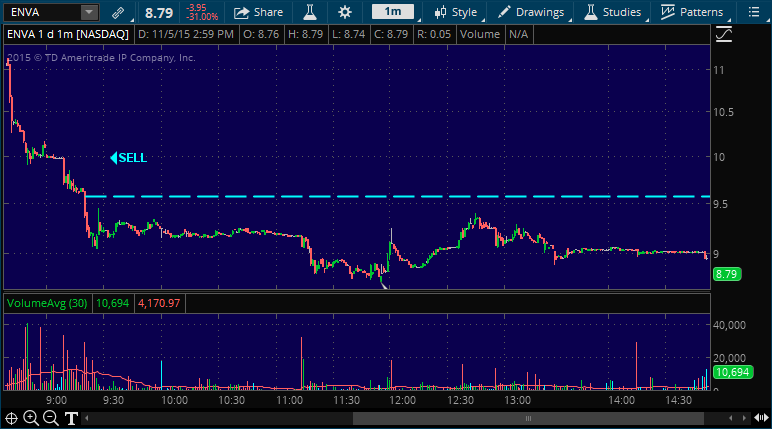Click the dashed cyan sell price line

(x=398, y=197)
